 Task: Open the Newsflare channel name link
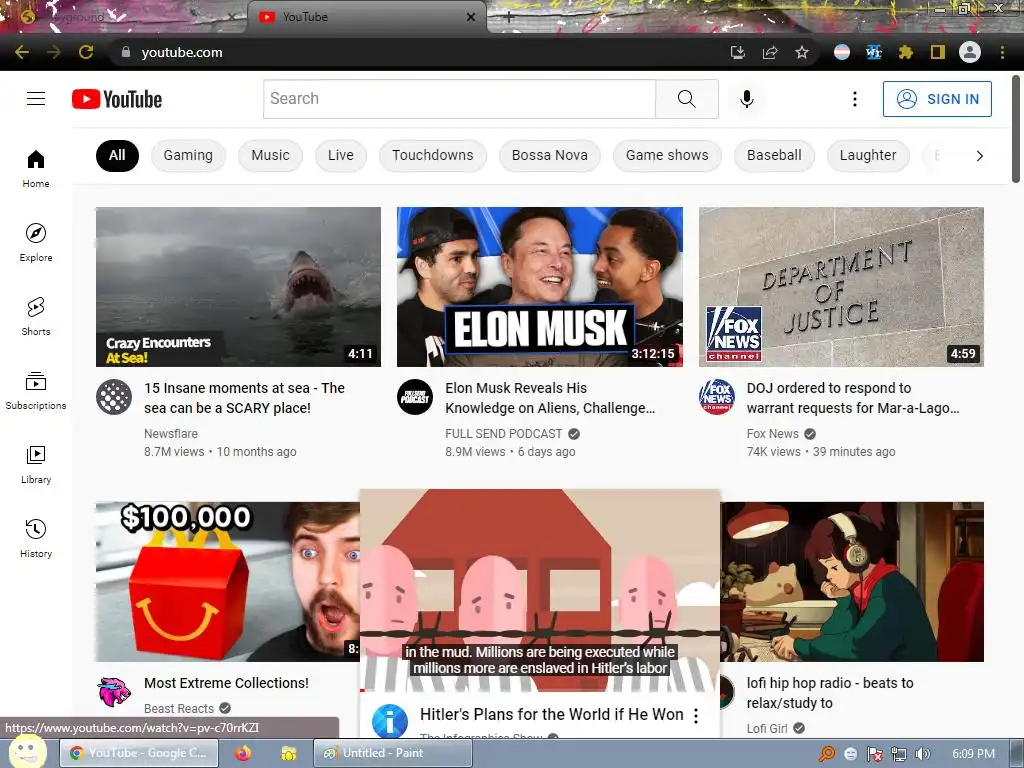(x=171, y=434)
